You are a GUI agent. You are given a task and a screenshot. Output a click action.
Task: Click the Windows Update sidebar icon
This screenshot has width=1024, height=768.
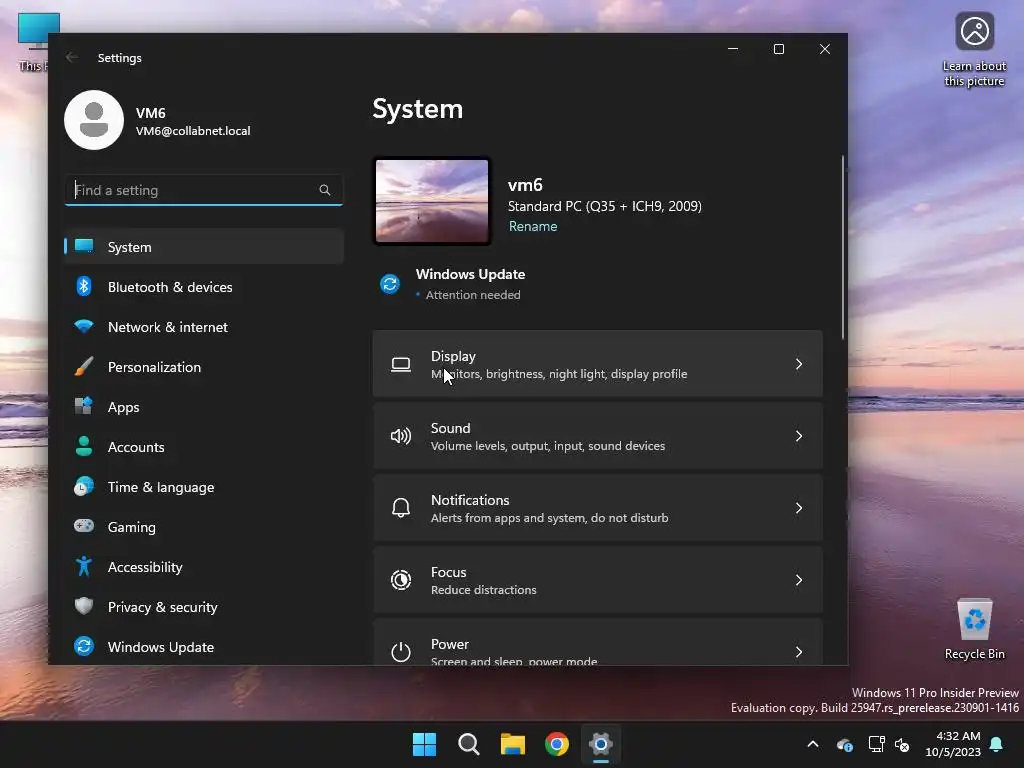(x=84, y=646)
